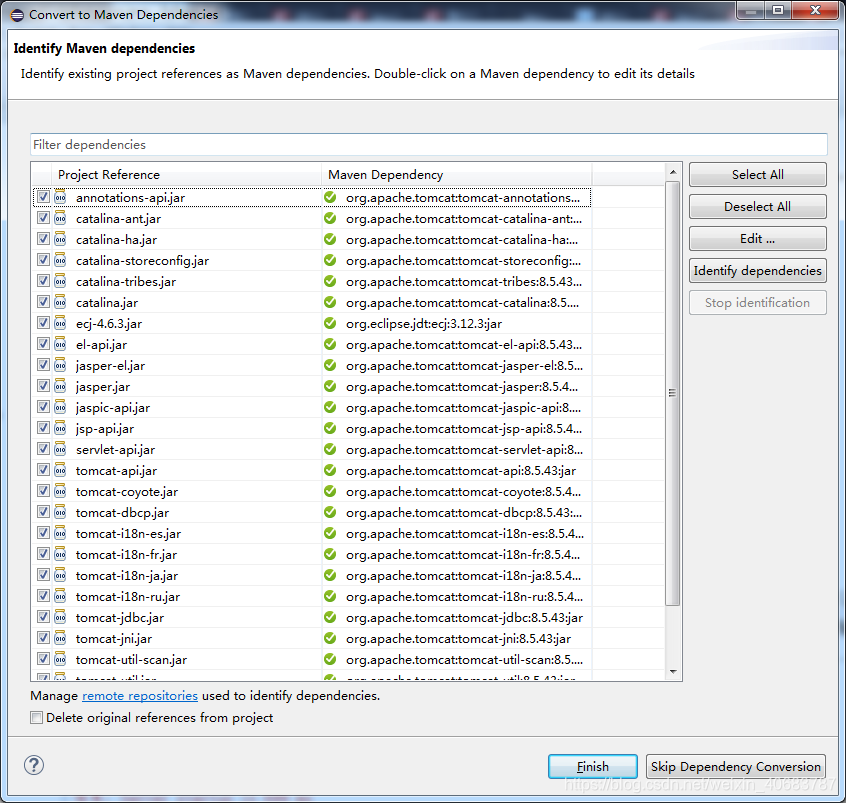Click the jar icon for catalina-ha.jar
Screen dimensions: 846x803
pyautogui.click(x=60, y=240)
